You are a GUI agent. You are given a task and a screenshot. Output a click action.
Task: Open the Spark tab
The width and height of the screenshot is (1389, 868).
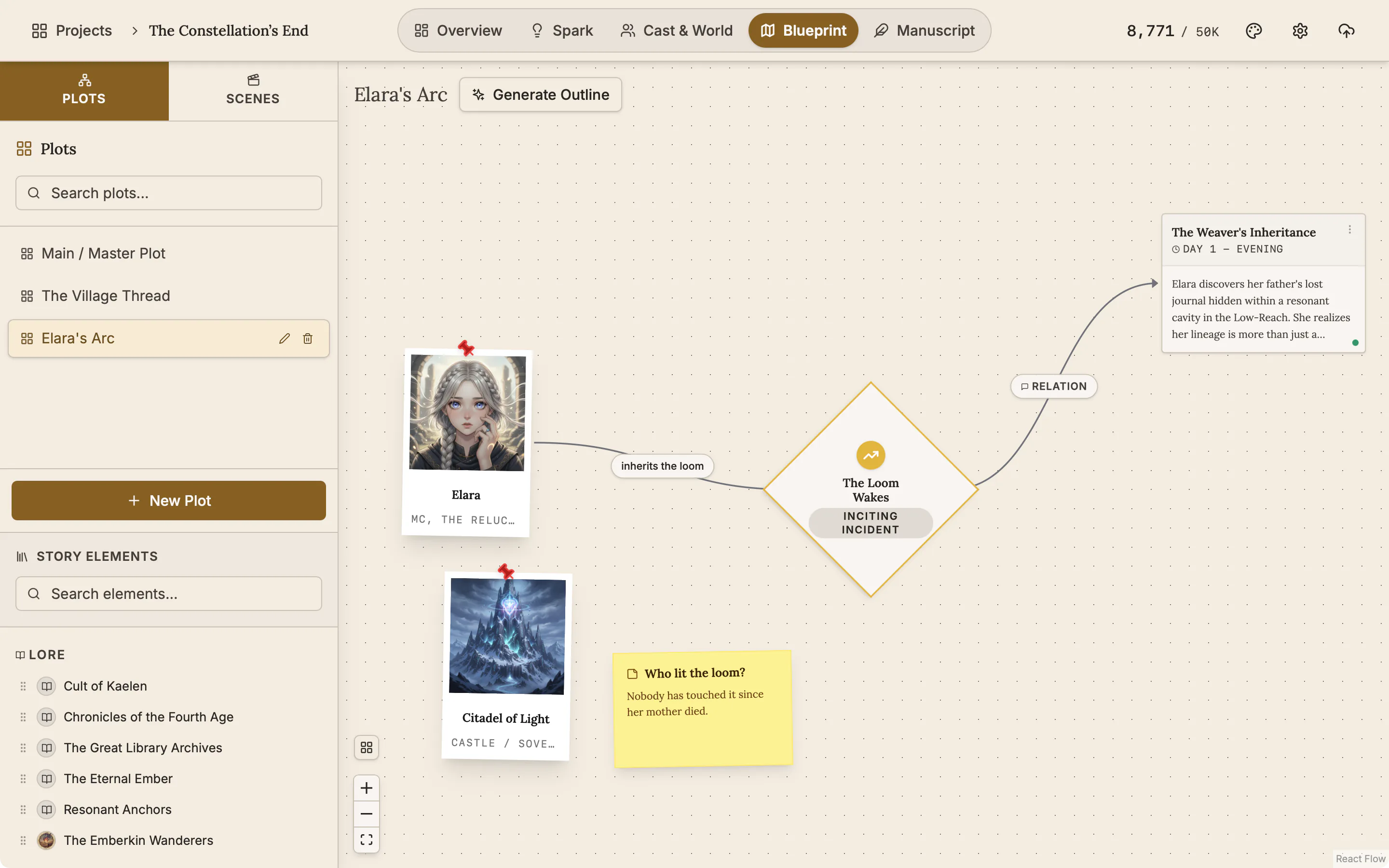[x=561, y=30]
